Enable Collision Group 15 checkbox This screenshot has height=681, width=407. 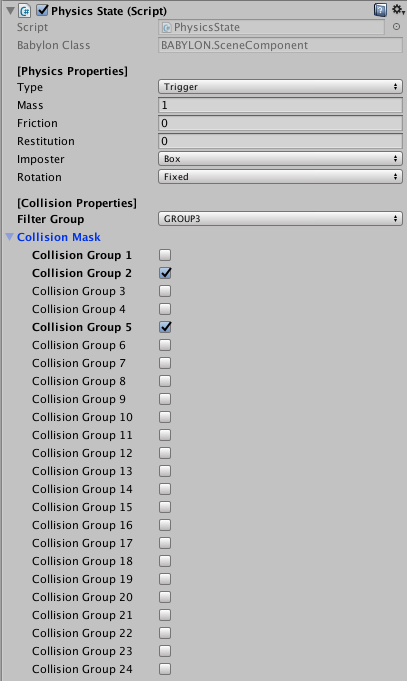point(165,507)
